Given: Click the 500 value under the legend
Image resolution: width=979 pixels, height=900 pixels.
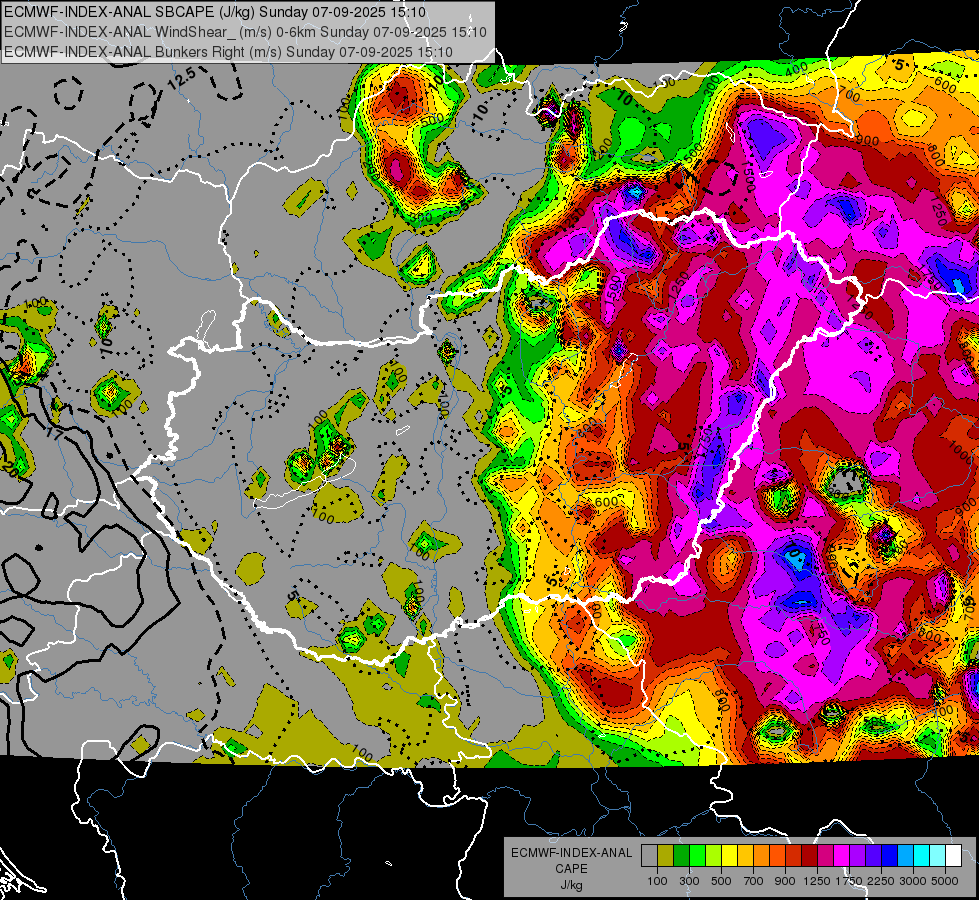Looking at the screenshot, I should tap(721, 881).
